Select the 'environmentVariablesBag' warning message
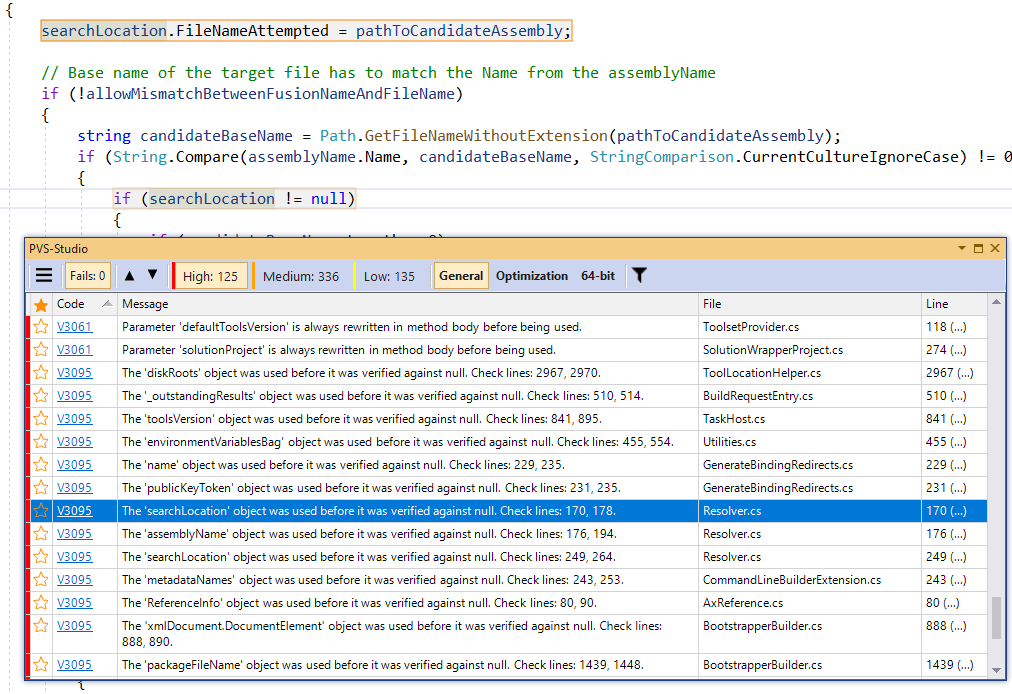The image size is (1012, 694). pos(398,442)
